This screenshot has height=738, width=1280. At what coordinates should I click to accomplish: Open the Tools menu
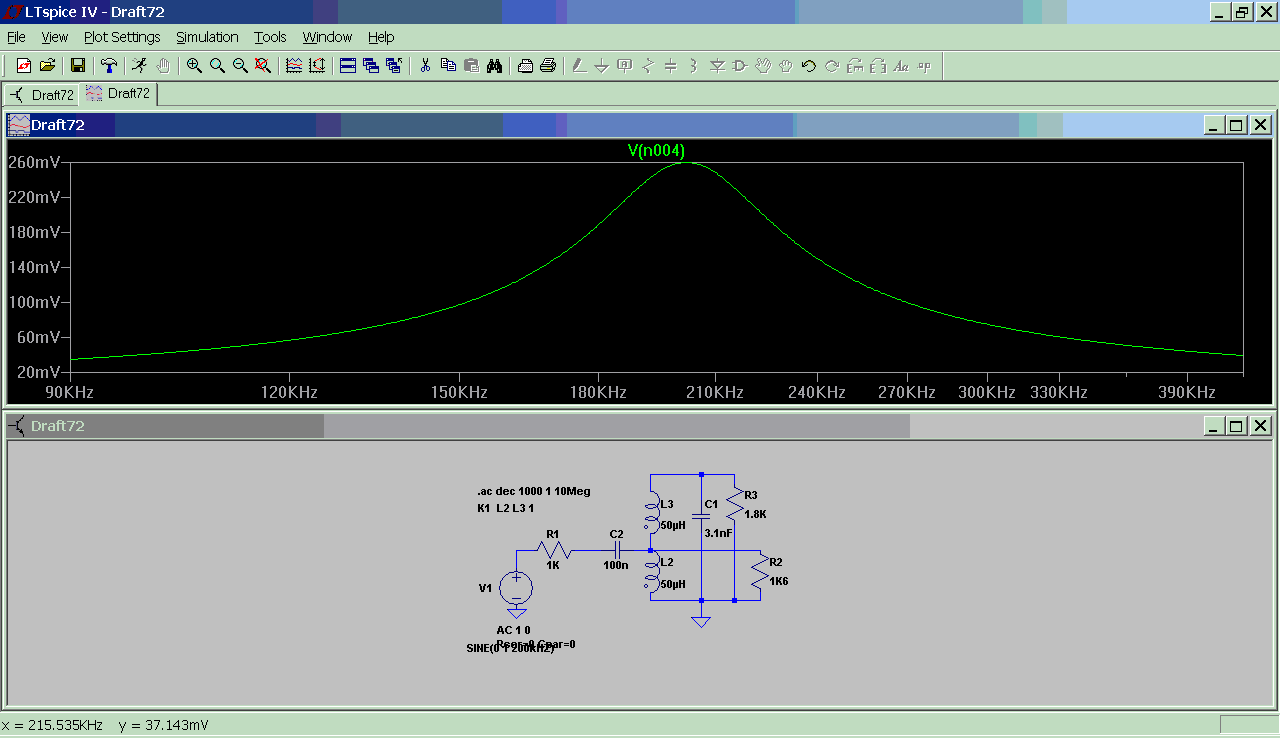coord(270,37)
